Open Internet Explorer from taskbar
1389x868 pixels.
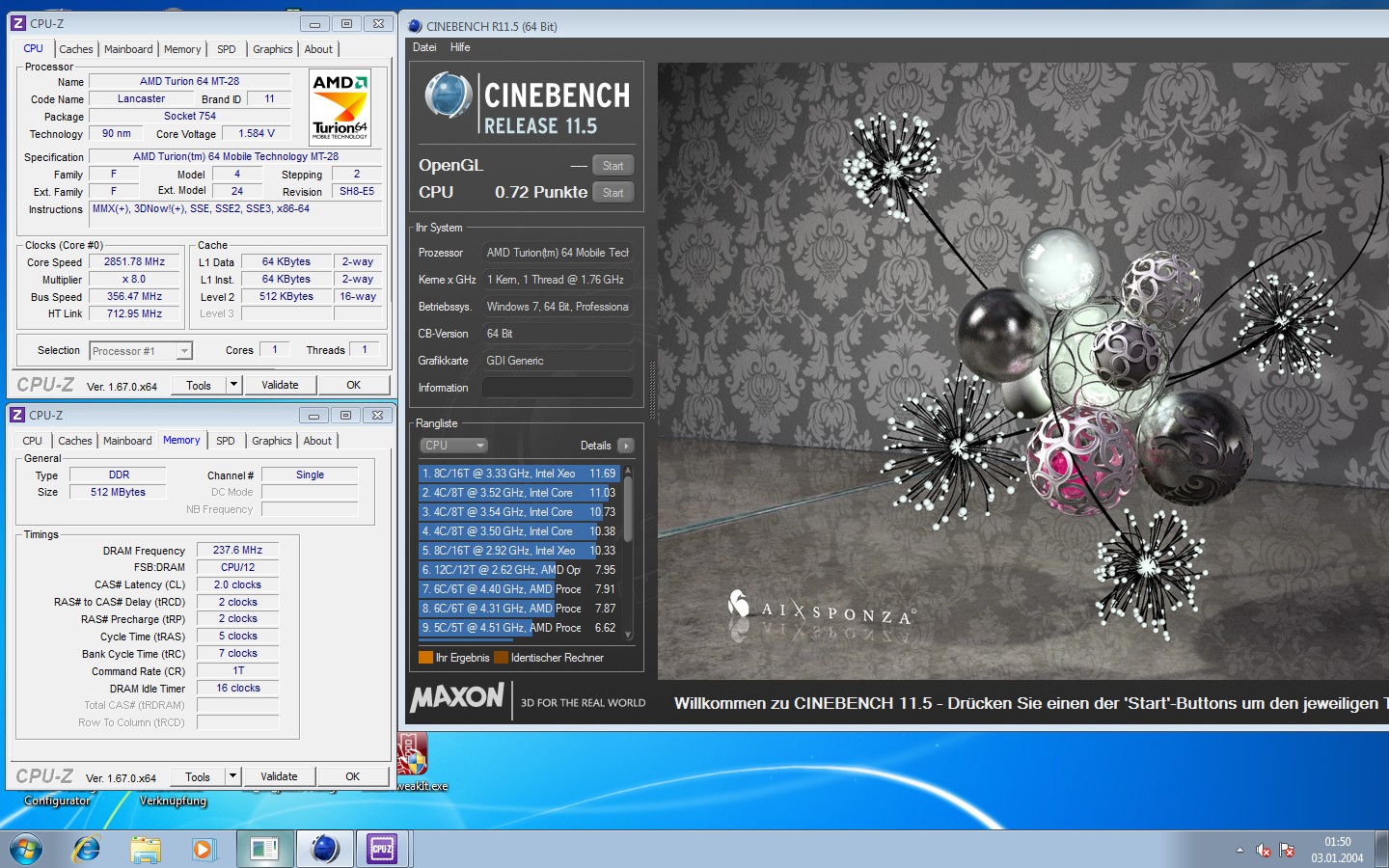point(87,849)
